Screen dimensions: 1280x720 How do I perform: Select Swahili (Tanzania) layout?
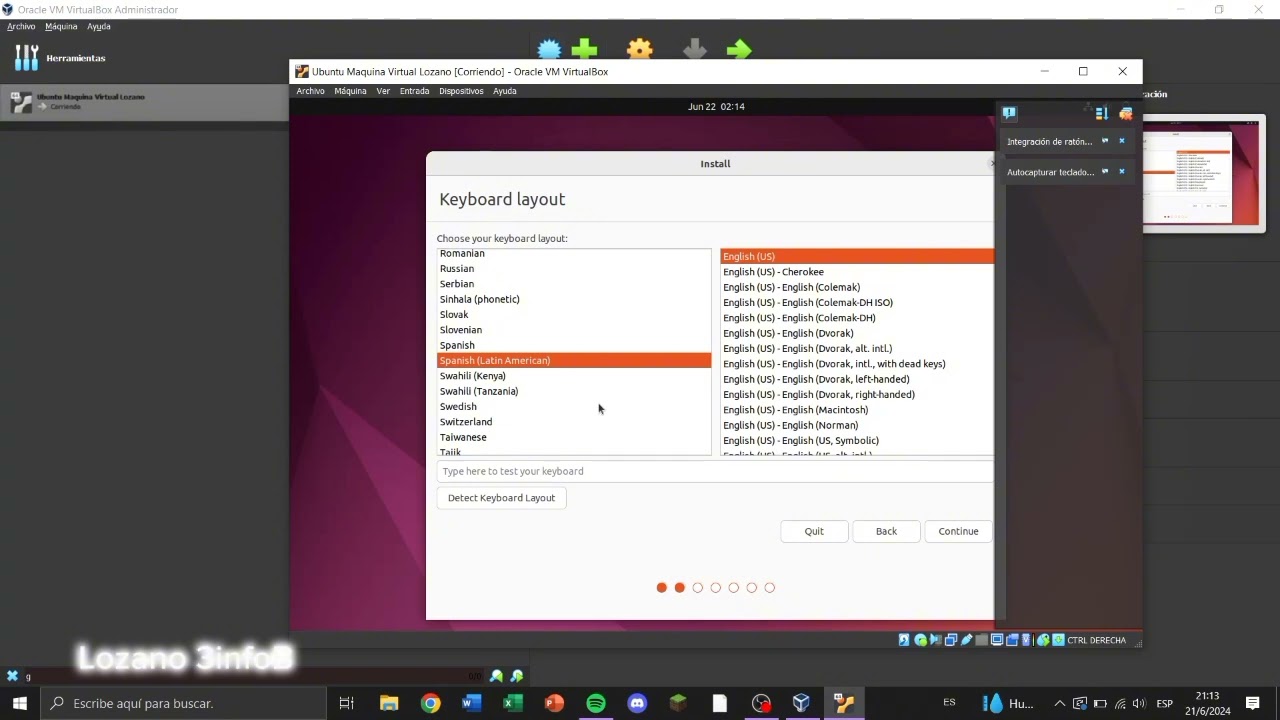point(574,391)
